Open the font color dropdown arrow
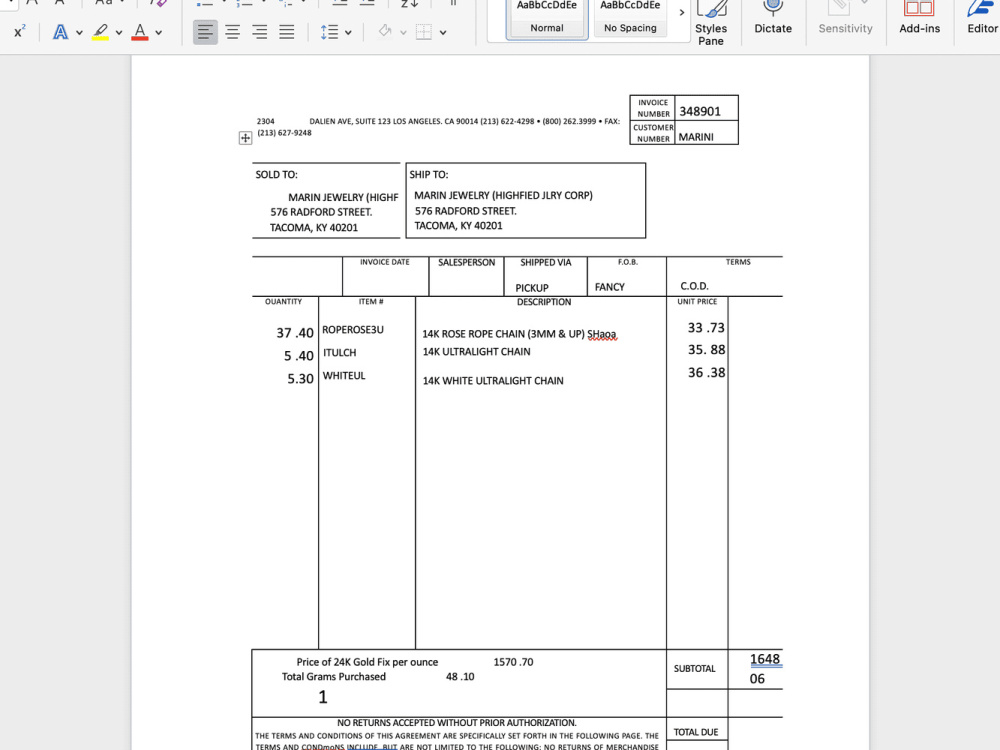Viewport: 1000px width, 750px height. click(159, 33)
